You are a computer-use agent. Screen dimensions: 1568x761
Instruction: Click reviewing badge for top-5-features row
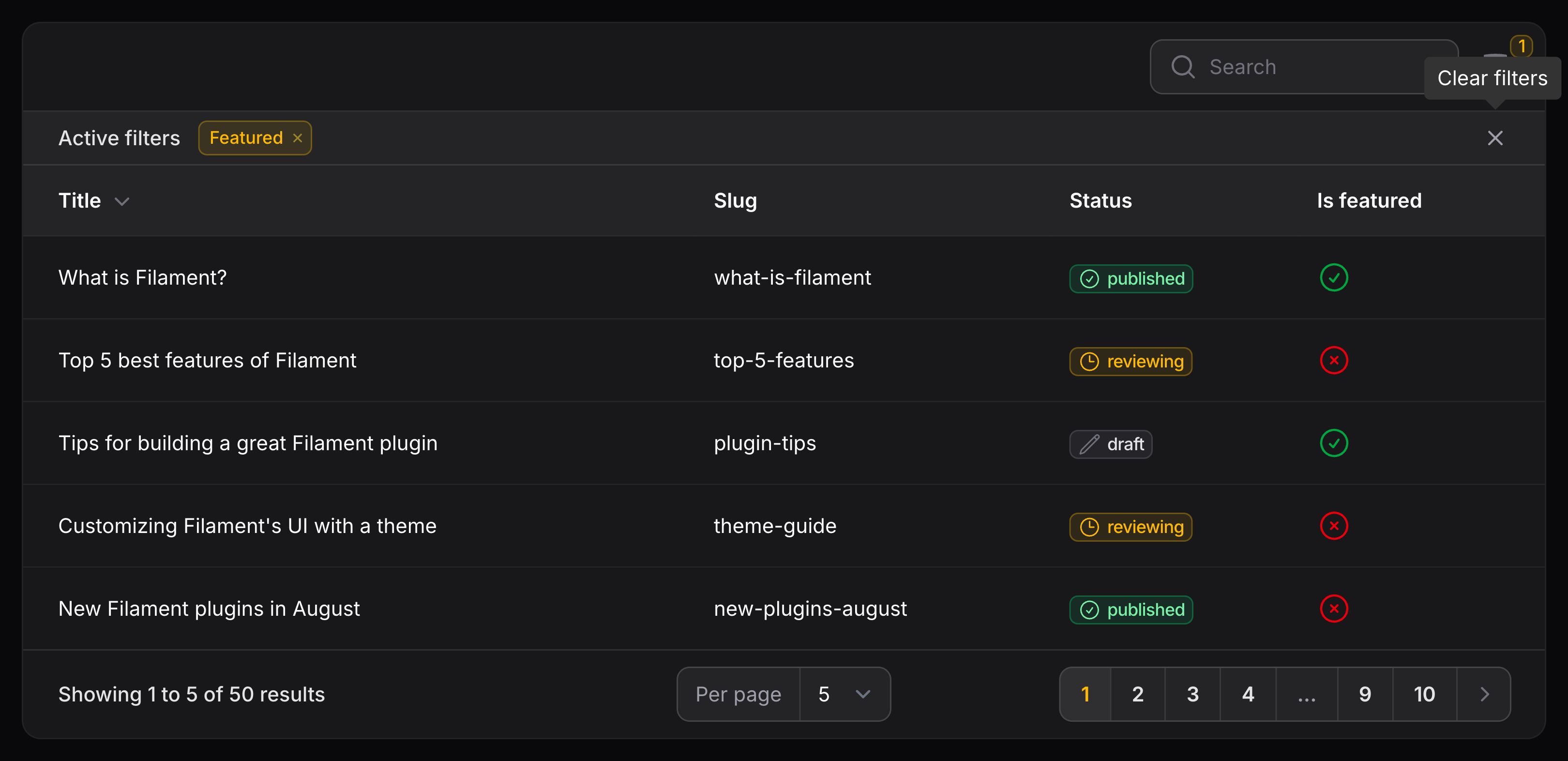click(x=1131, y=362)
